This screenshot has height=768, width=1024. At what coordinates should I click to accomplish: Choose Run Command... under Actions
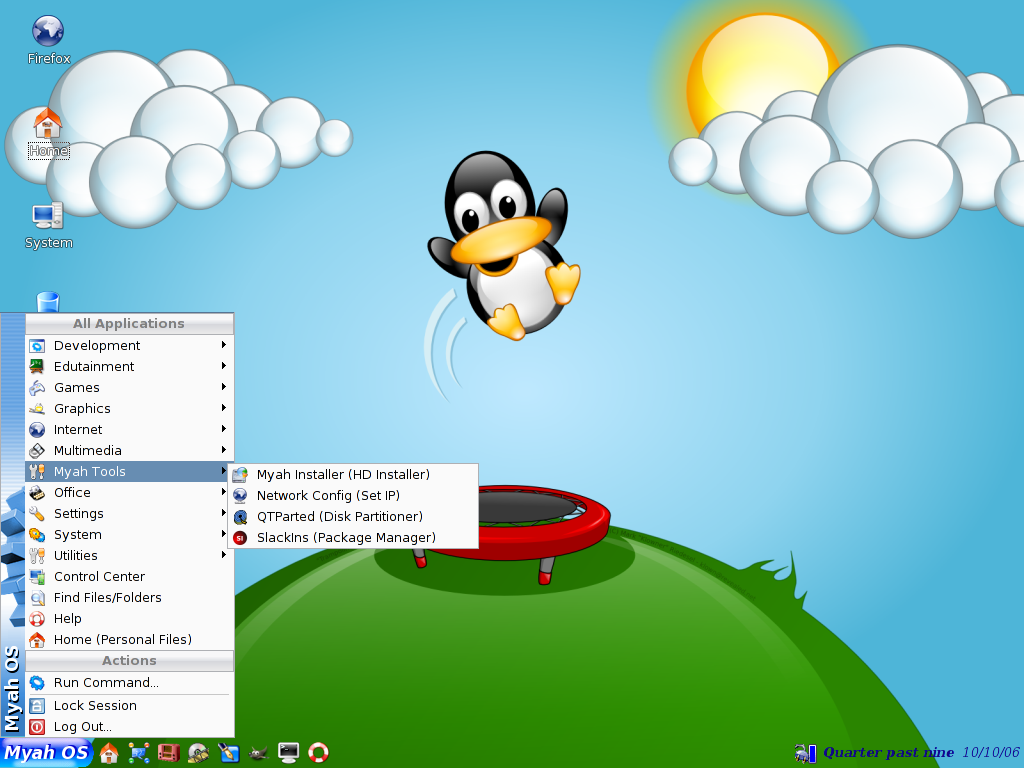pos(129,682)
